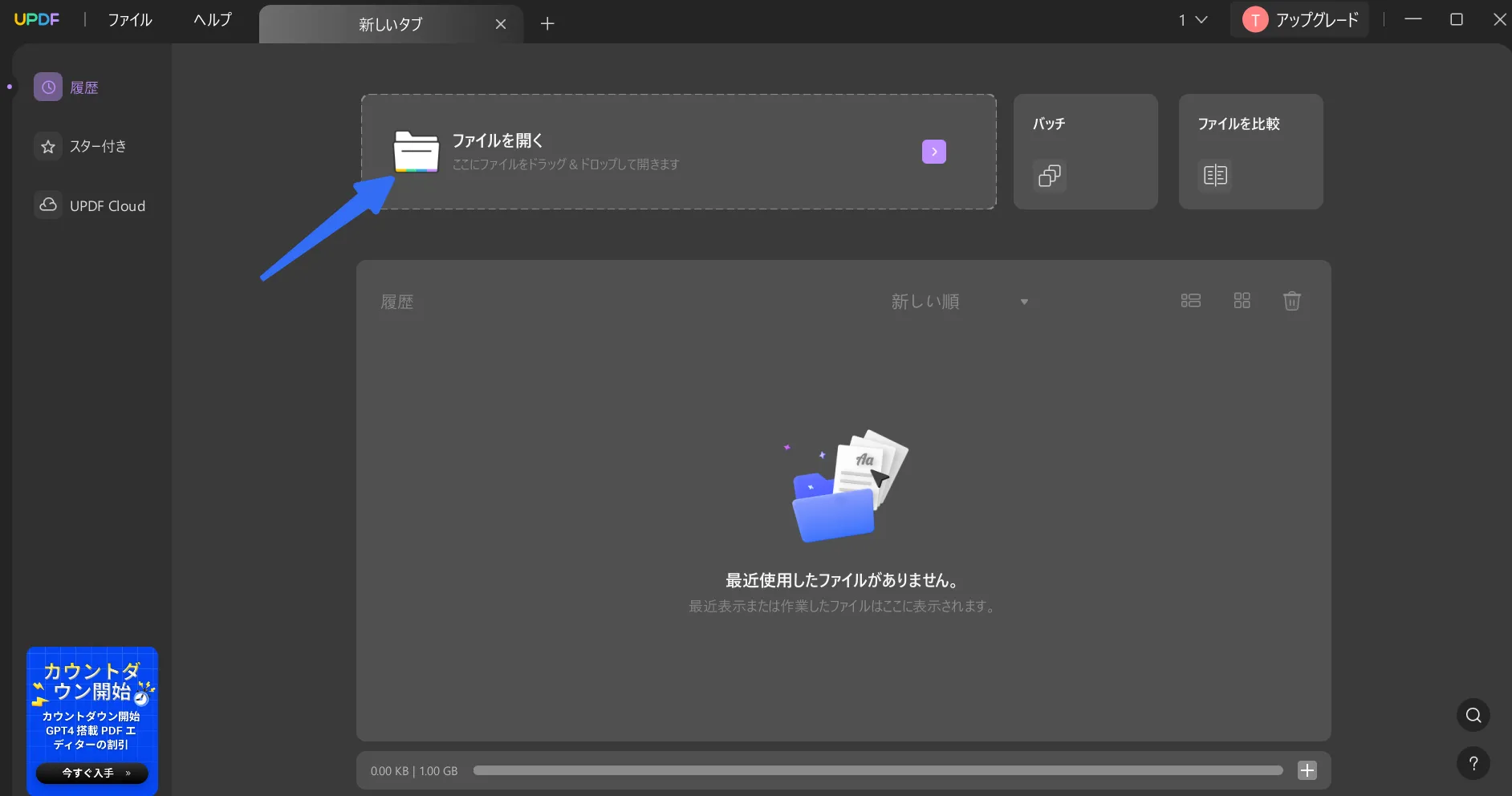Minimize the UPDF window
Image resolution: width=1512 pixels, height=796 pixels.
1413,19
